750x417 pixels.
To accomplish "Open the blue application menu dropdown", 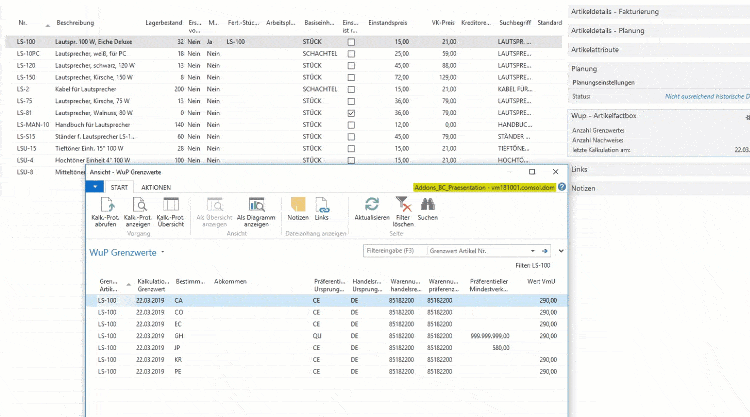I will [x=95, y=187].
